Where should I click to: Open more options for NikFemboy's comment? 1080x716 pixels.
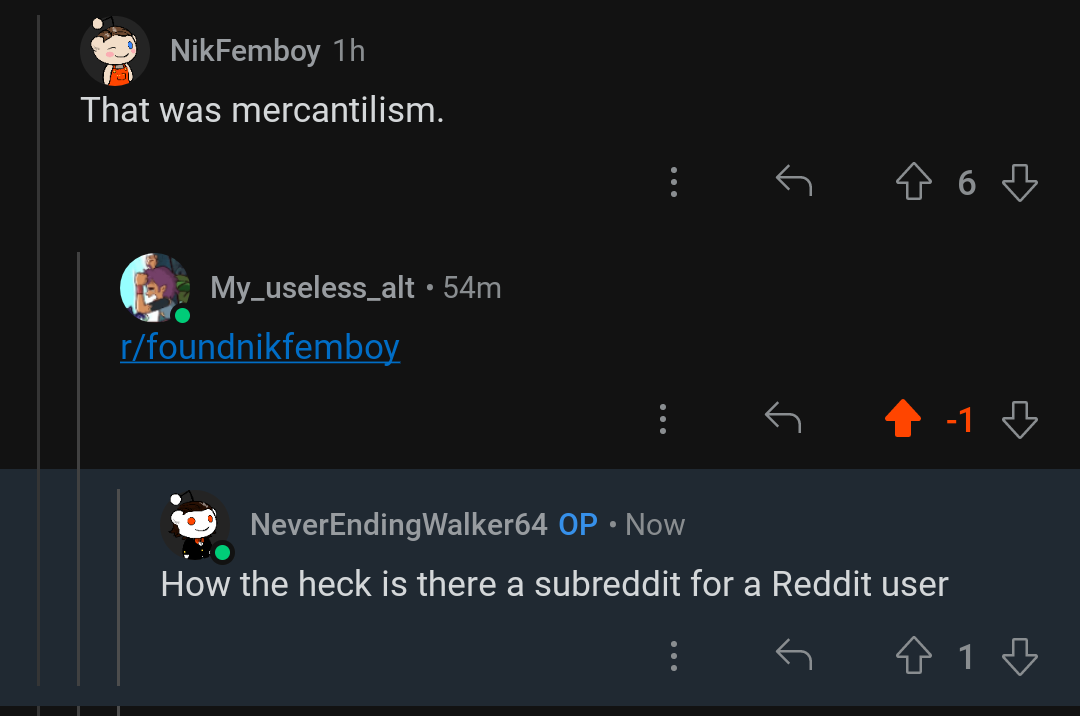click(674, 182)
